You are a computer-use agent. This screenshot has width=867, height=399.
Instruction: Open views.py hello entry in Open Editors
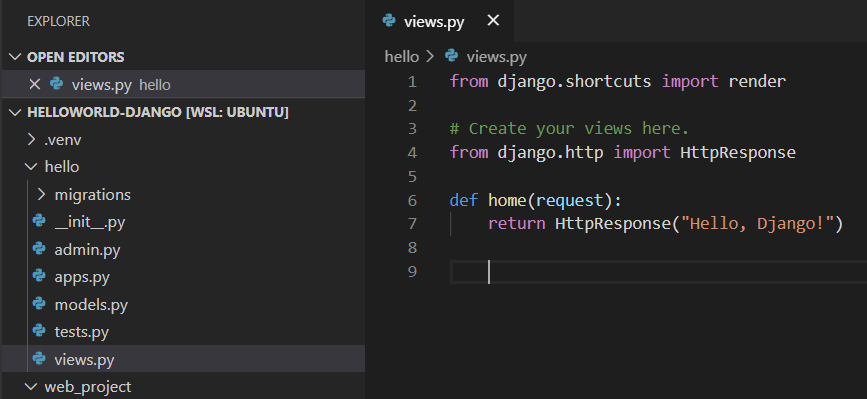tap(184, 85)
